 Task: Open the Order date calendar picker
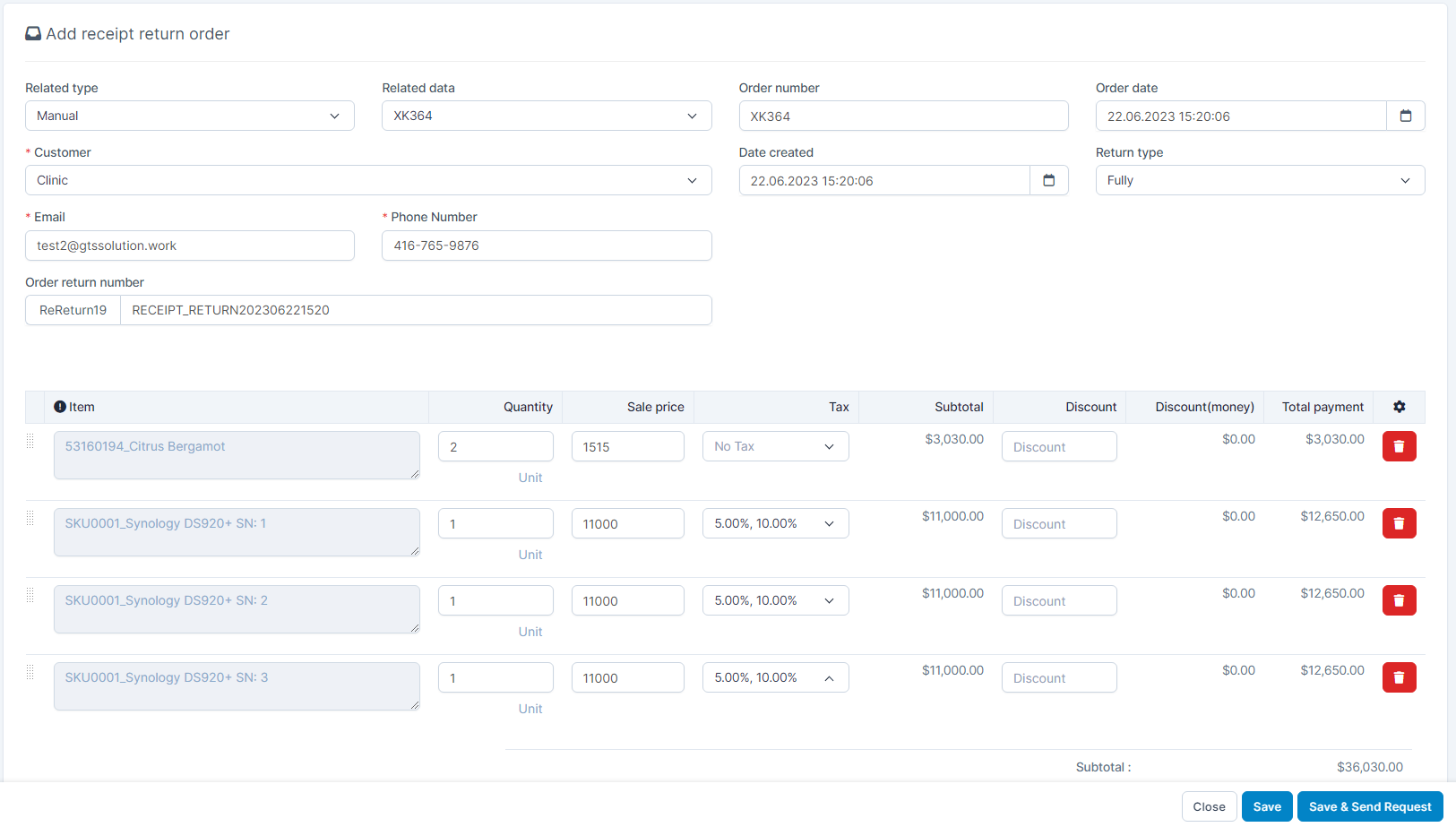1405,116
